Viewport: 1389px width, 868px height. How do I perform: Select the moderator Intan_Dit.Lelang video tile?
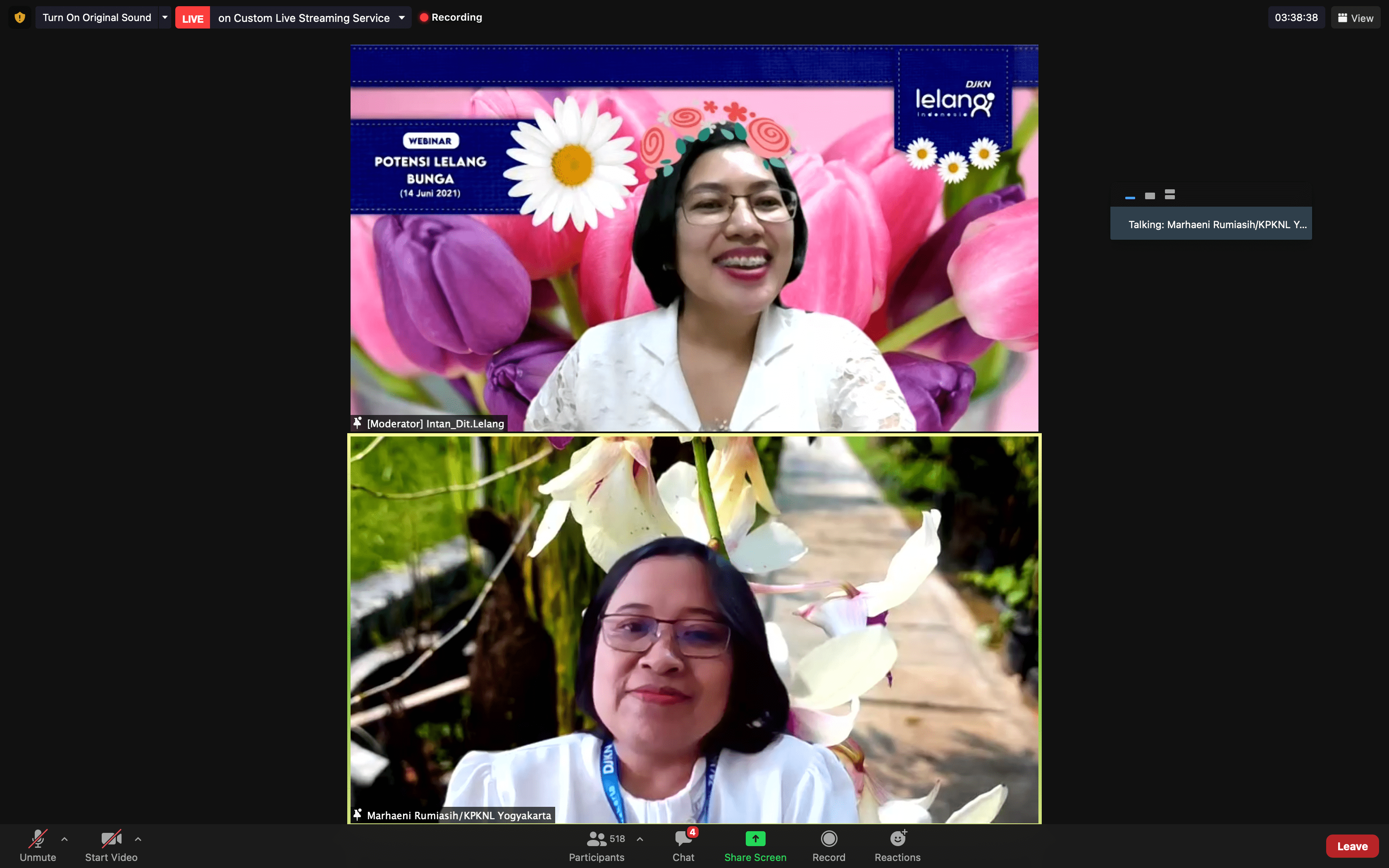tap(694, 238)
